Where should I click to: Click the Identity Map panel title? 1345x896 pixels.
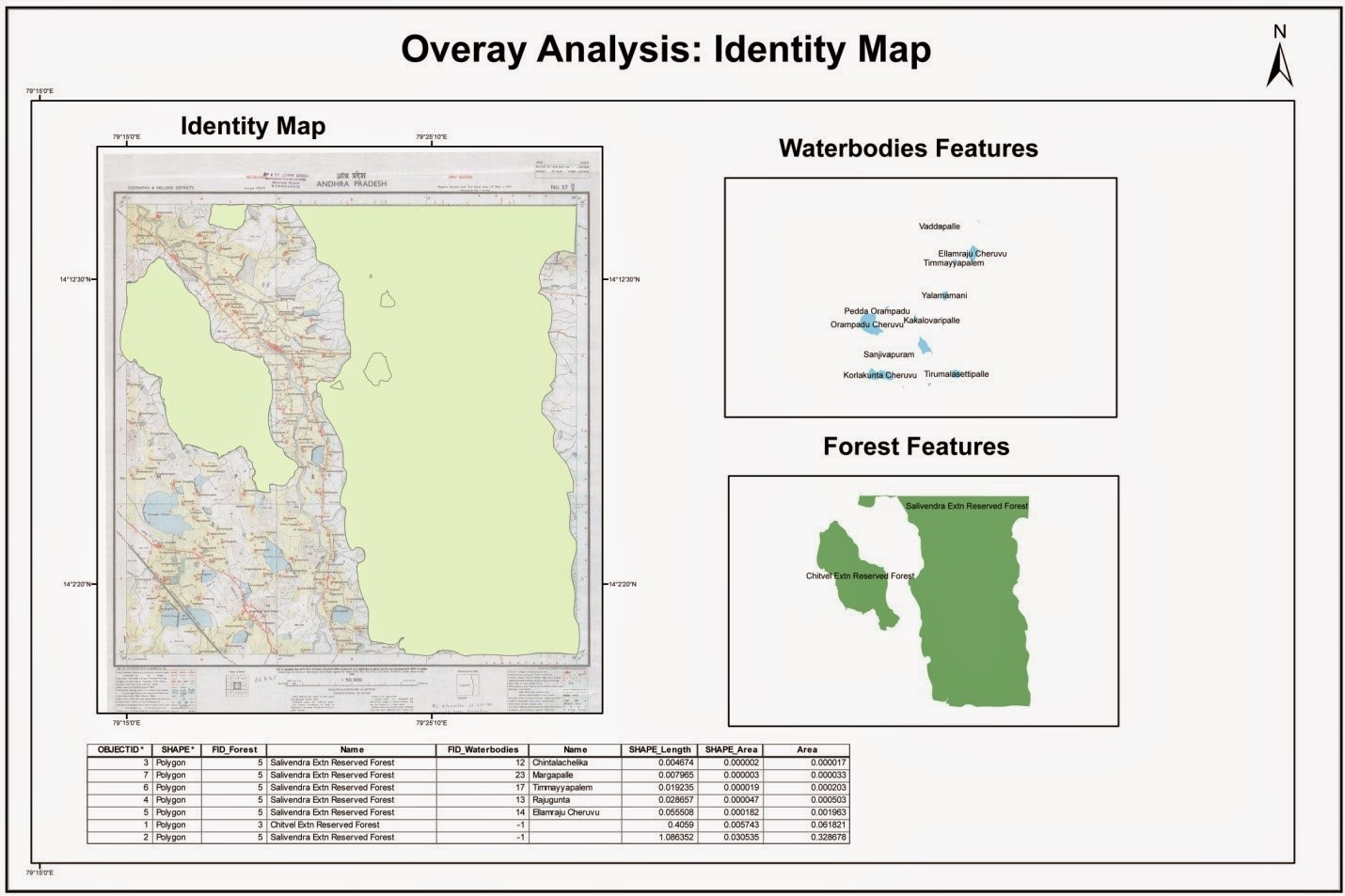tap(253, 126)
